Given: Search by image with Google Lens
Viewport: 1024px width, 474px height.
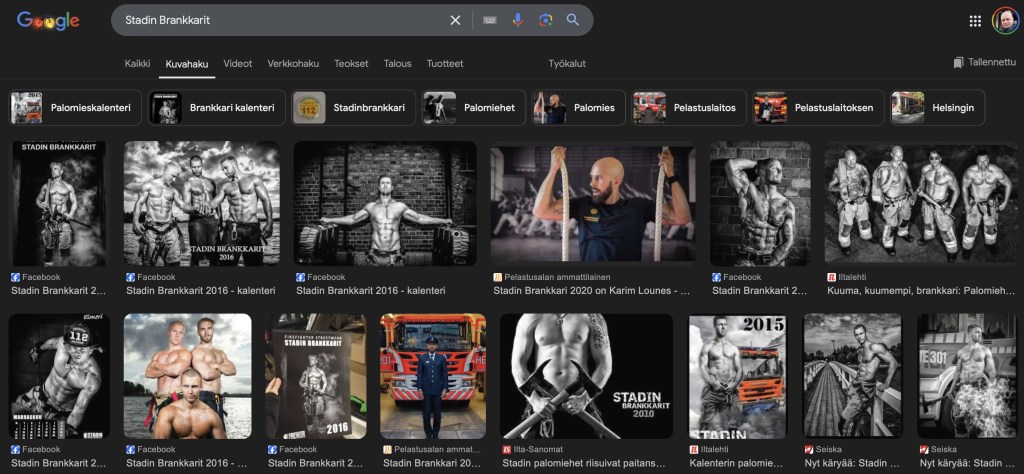Looking at the screenshot, I should pos(545,20).
